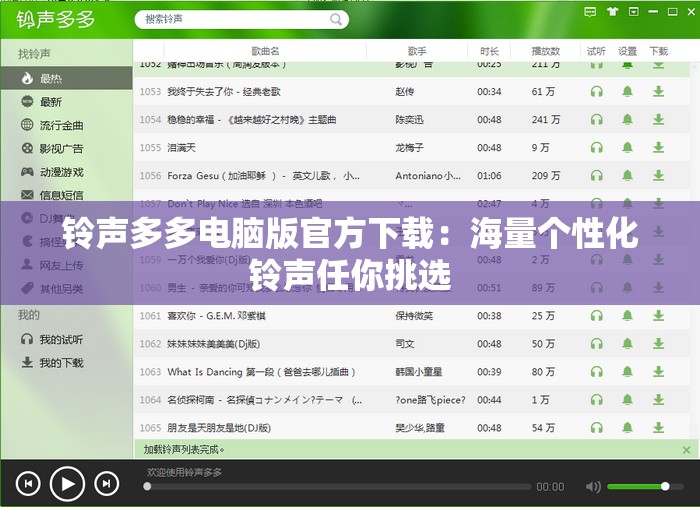Preview song 1064 名侦探柯南
Image resolution: width=700 pixels, height=507 pixels.
pos(596,400)
